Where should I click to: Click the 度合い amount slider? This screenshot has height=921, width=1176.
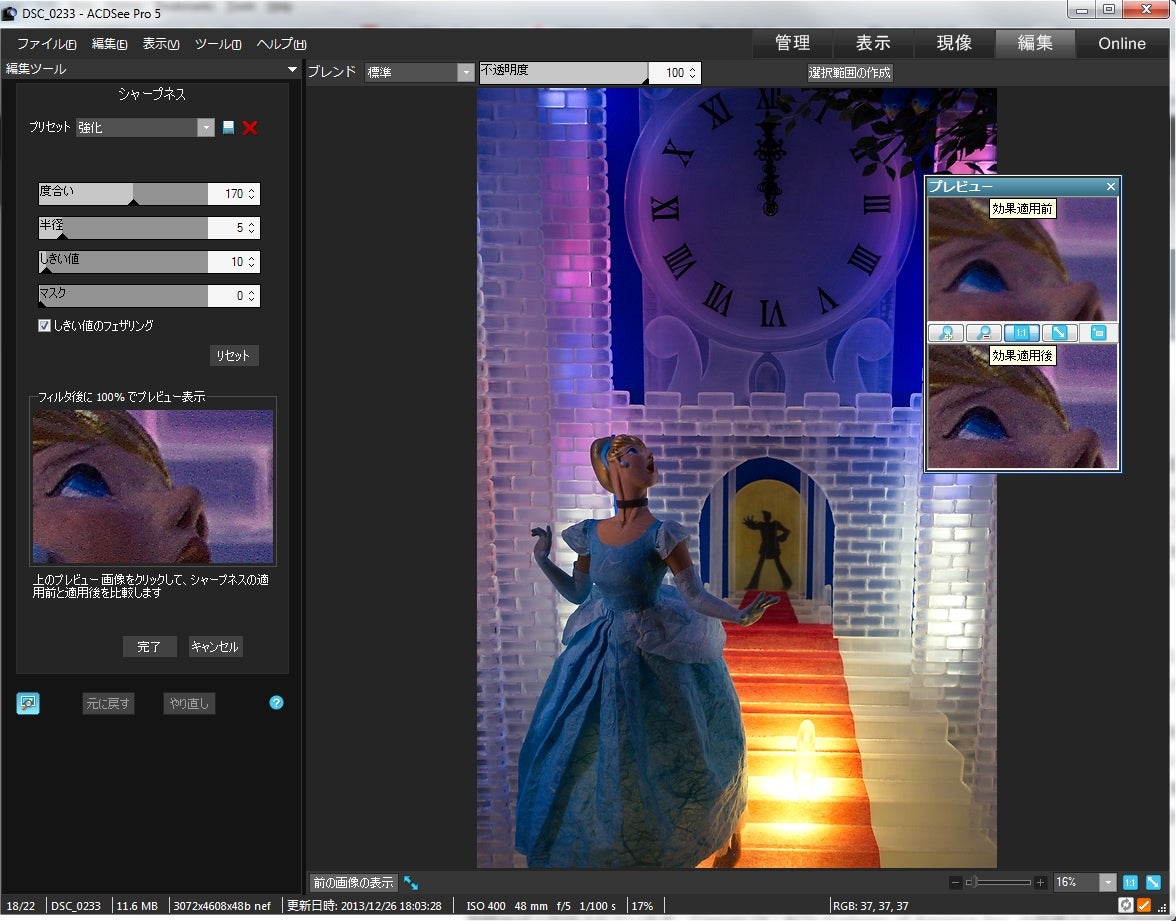(x=123, y=194)
